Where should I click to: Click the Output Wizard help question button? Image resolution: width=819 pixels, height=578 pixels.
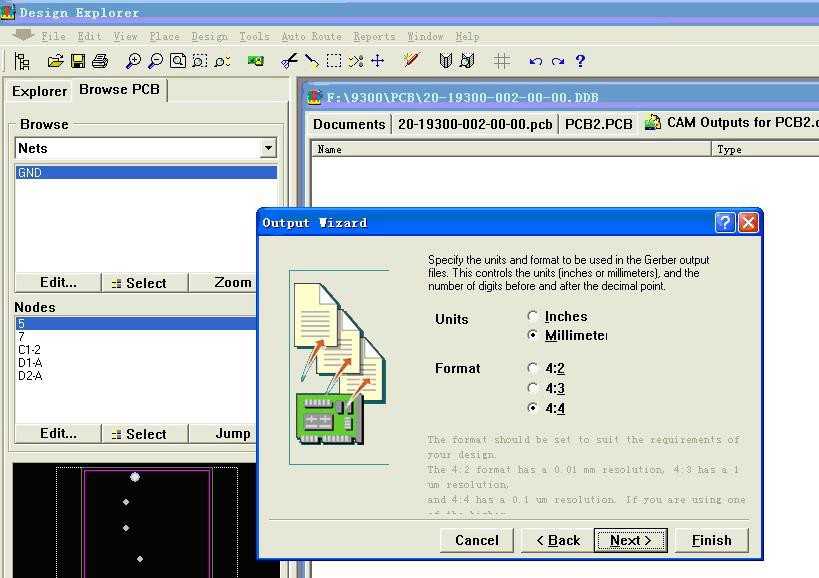[x=724, y=223]
